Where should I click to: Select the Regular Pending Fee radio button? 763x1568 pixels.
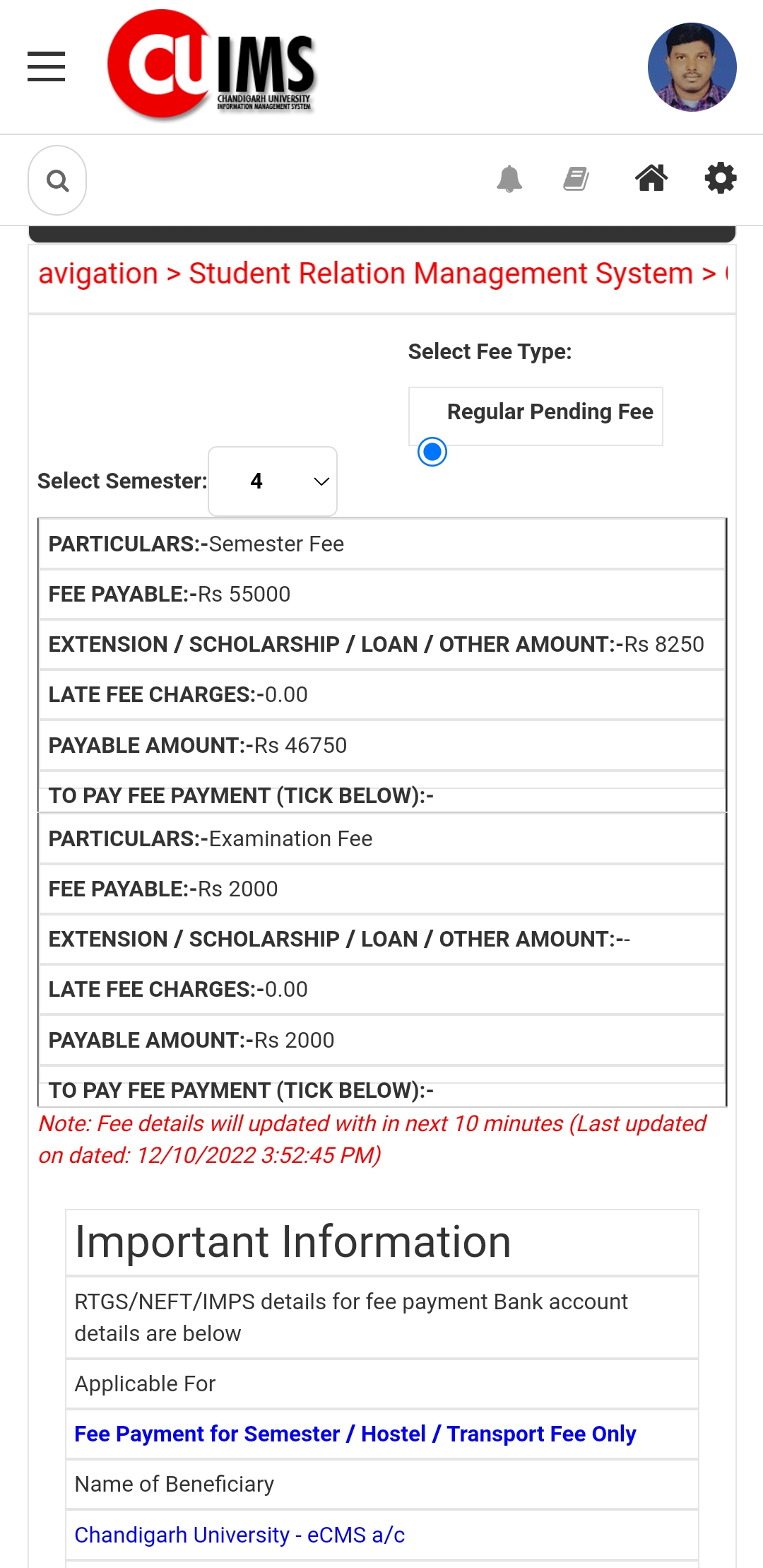(x=432, y=452)
